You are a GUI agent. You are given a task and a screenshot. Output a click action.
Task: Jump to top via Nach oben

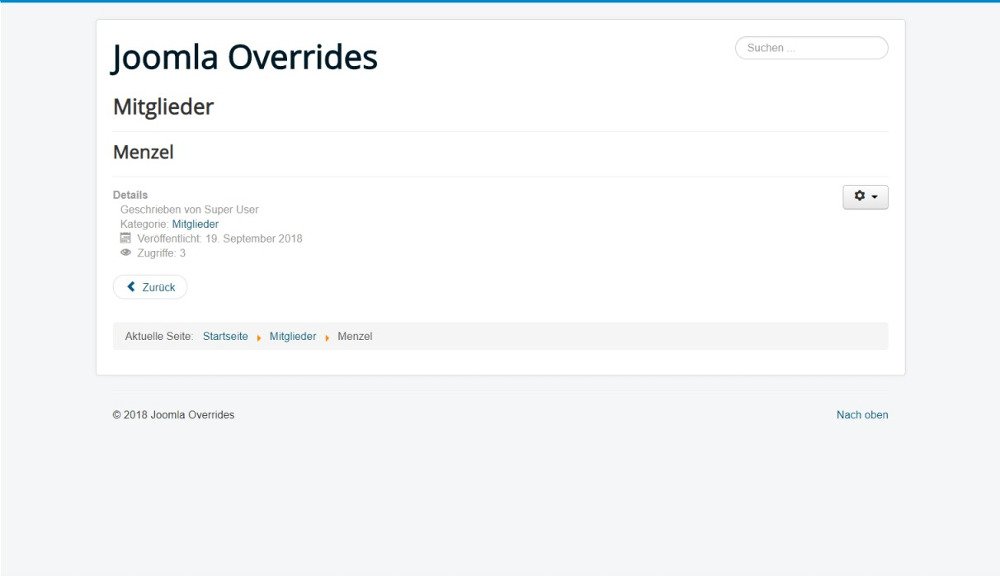tap(862, 415)
